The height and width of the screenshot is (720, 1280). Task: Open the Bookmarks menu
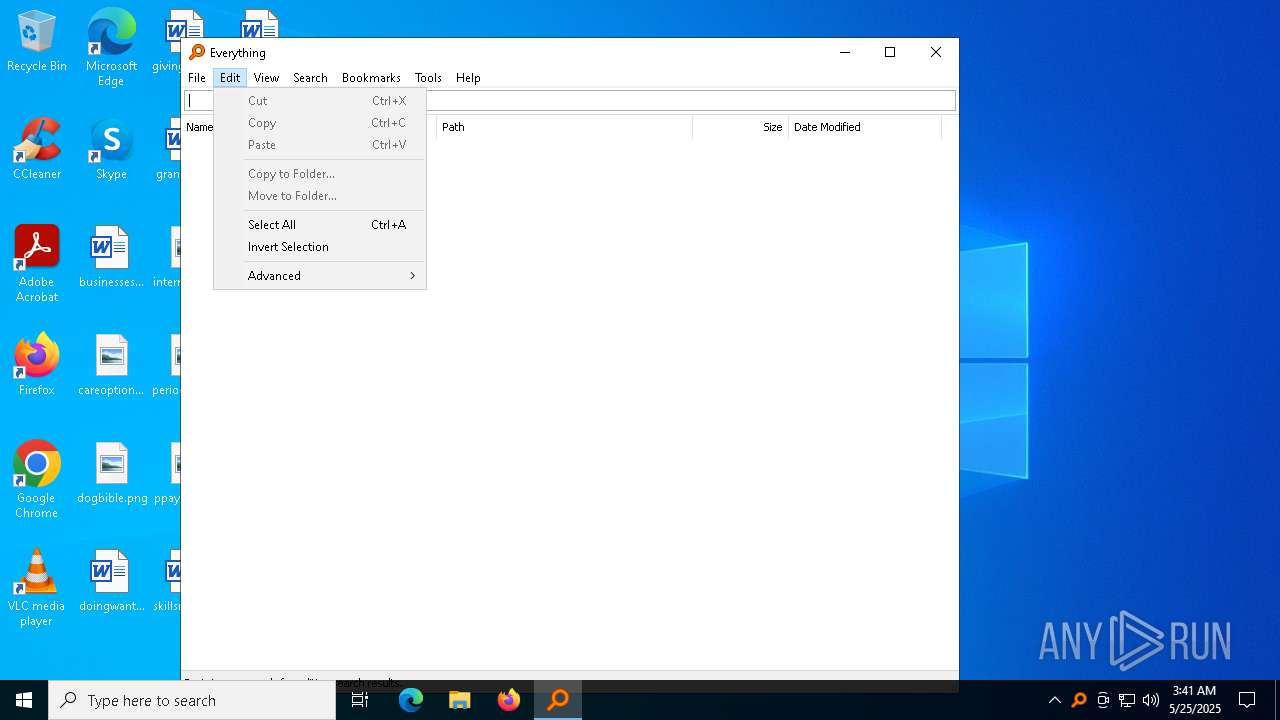(x=371, y=78)
